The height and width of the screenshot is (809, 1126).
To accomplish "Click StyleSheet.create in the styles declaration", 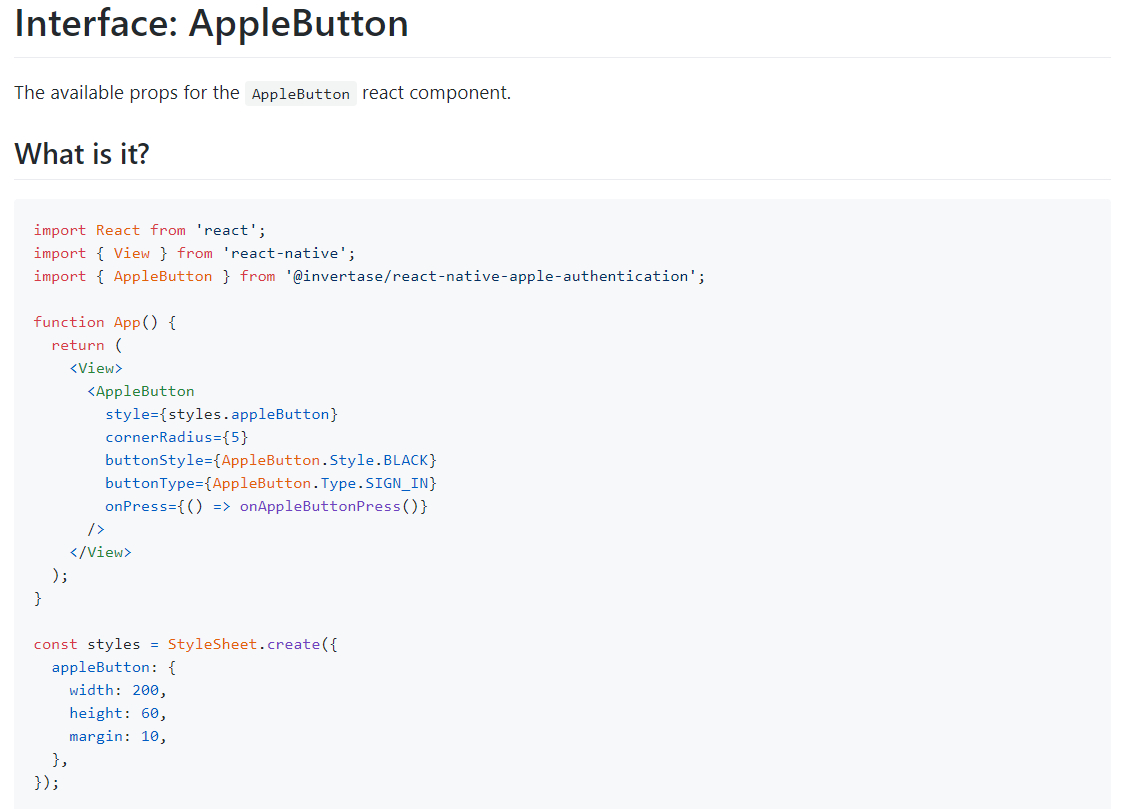I will [x=244, y=644].
